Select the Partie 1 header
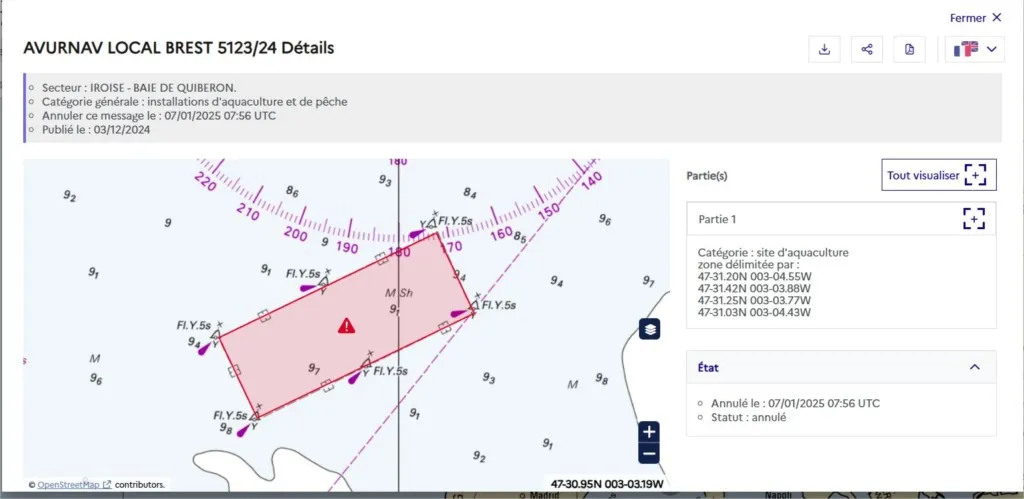The height and width of the screenshot is (499, 1024). pyautogui.click(x=841, y=219)
